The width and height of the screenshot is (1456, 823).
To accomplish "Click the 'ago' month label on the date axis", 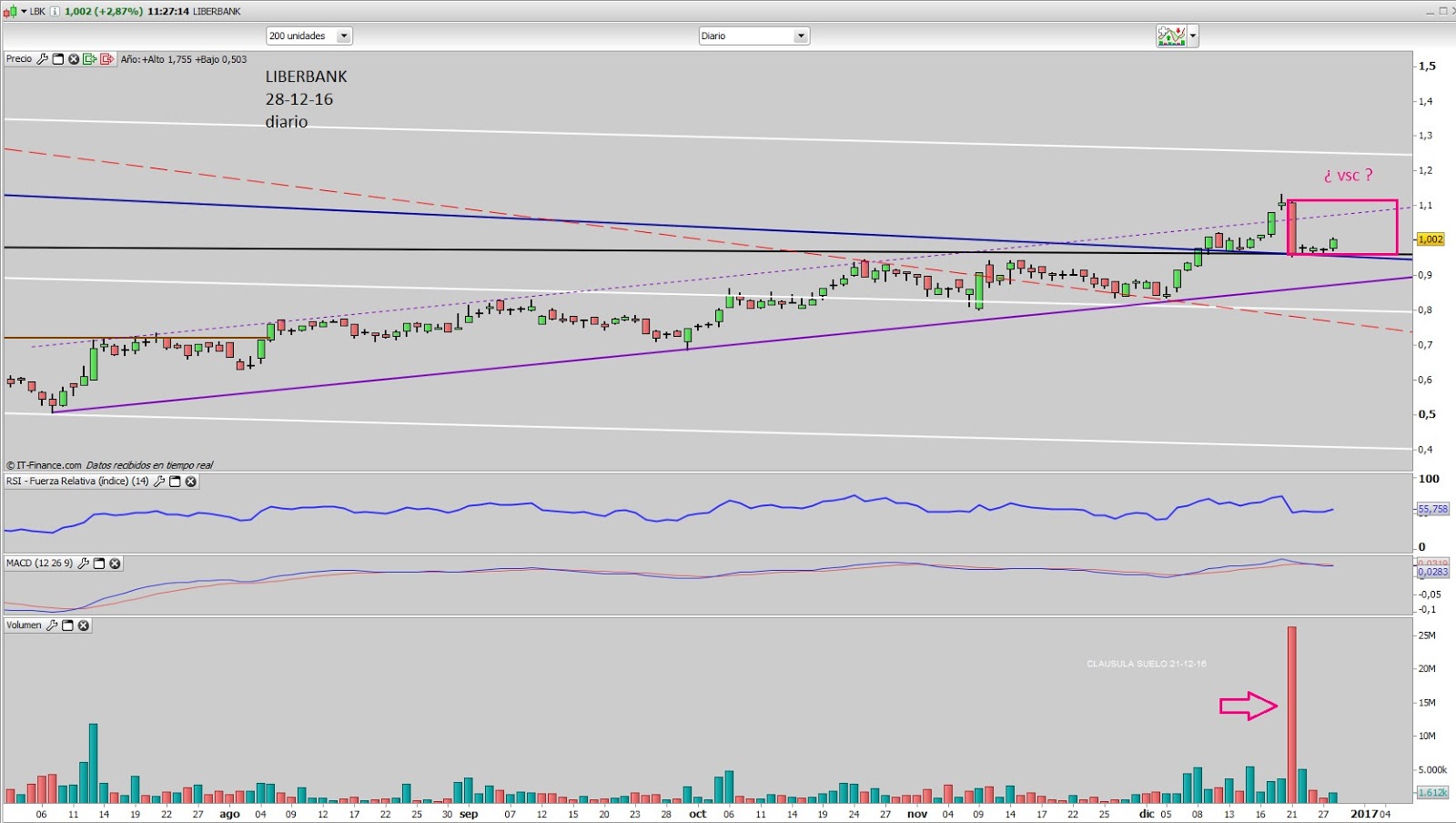I will pos(229,815).
